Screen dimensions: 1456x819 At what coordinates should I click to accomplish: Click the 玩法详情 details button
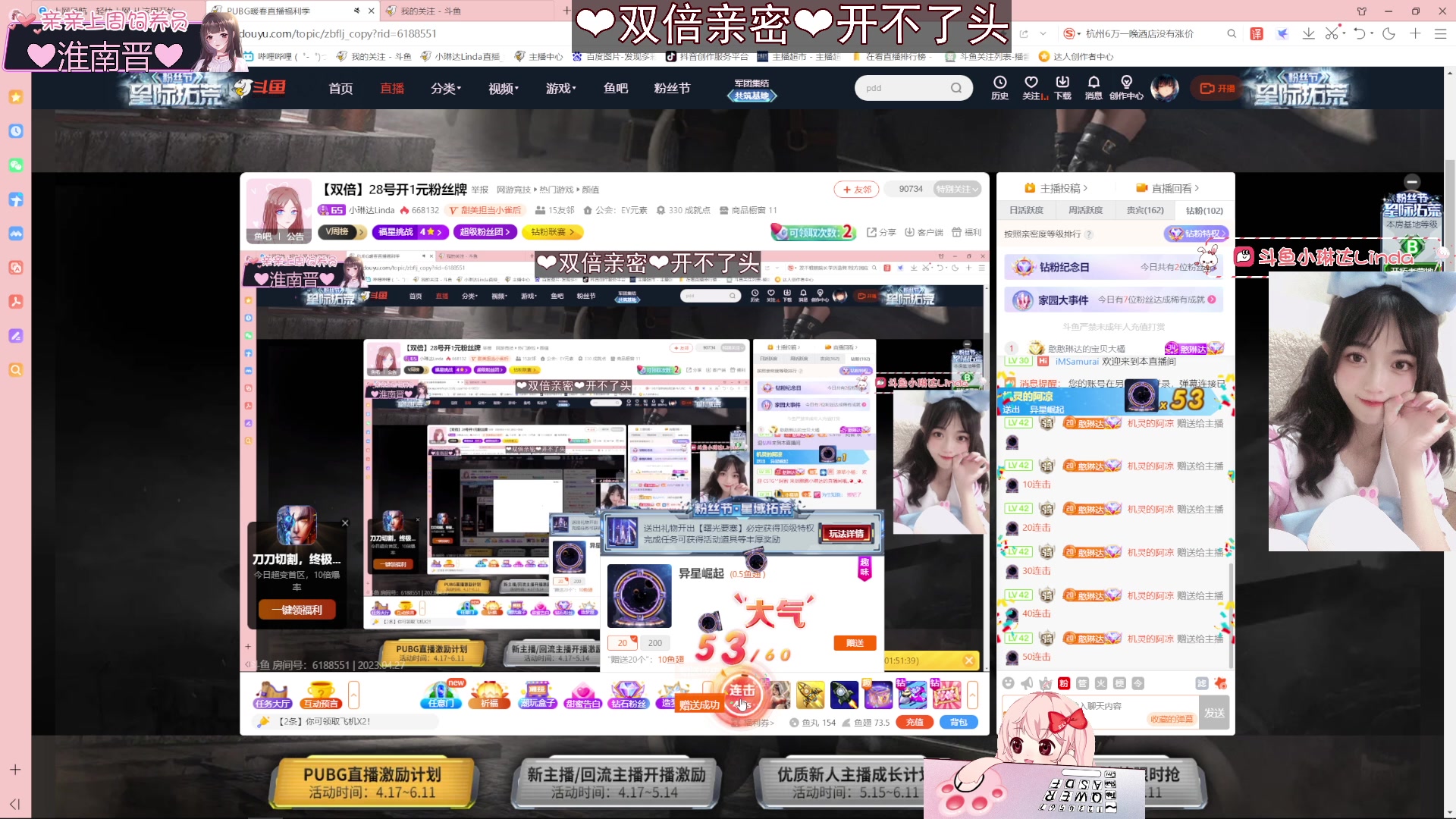(846, 534)
